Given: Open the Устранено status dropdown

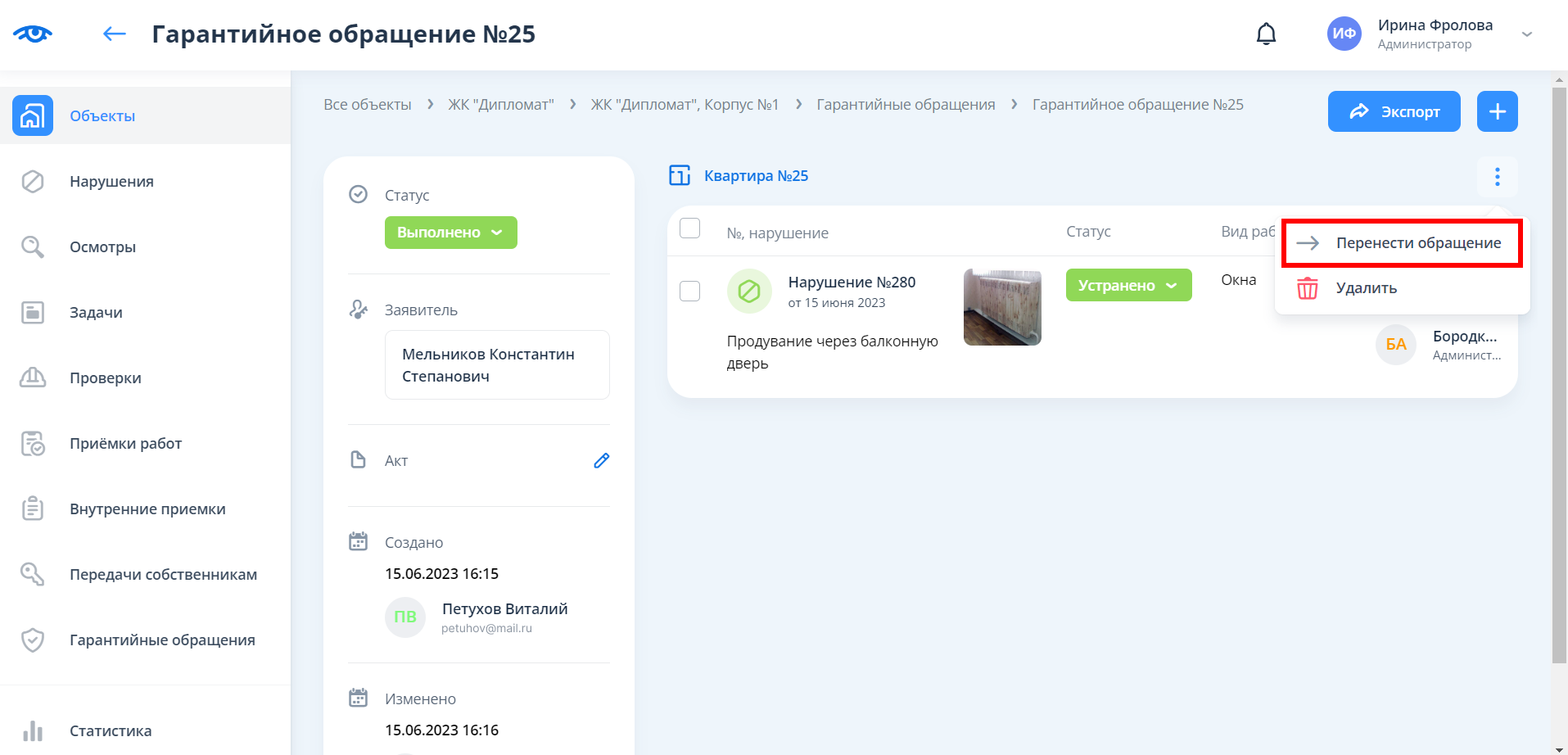Looking at the screenshot, I should pos(1127,286).
